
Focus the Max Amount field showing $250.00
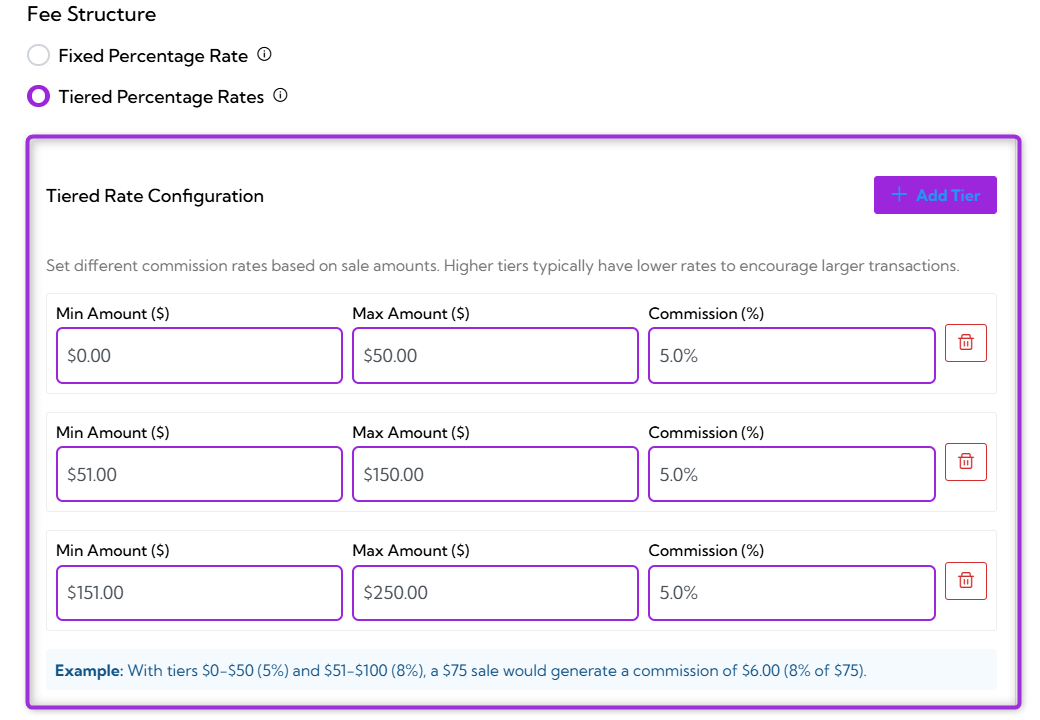coord(495,593)
